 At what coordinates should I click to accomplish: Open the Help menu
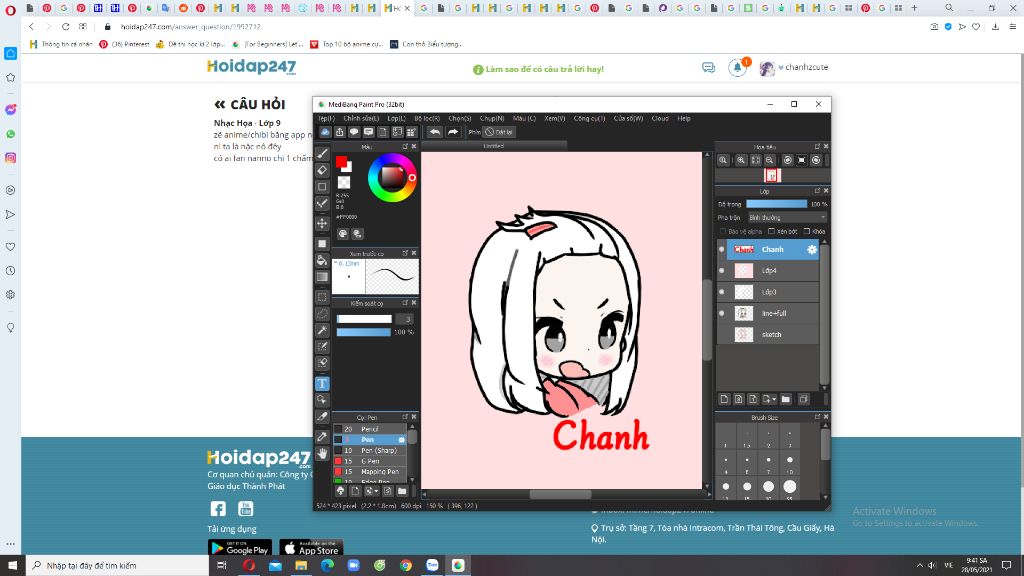tap(684, 118)
